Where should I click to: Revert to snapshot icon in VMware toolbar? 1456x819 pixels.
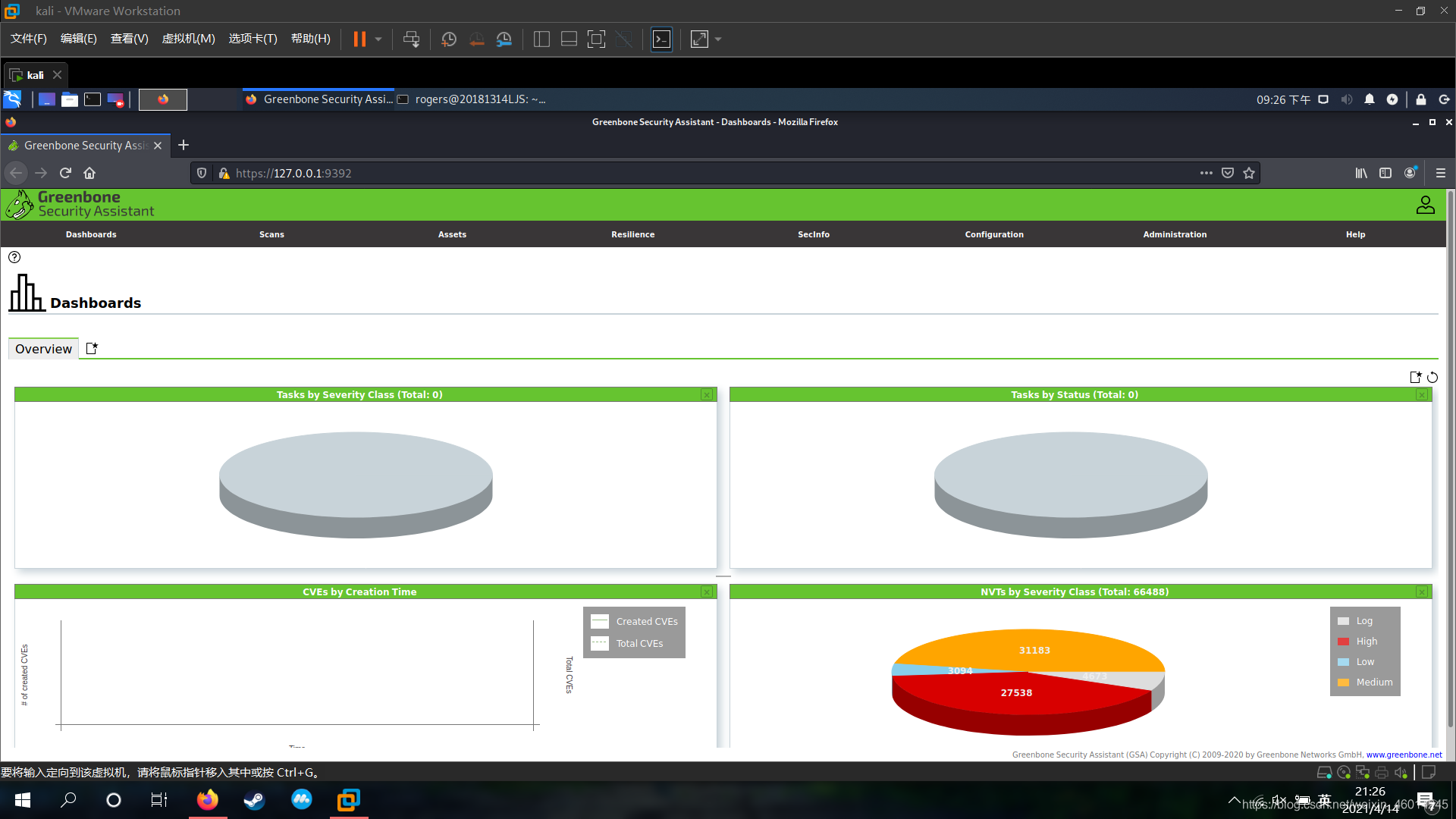tap(476, 39)
